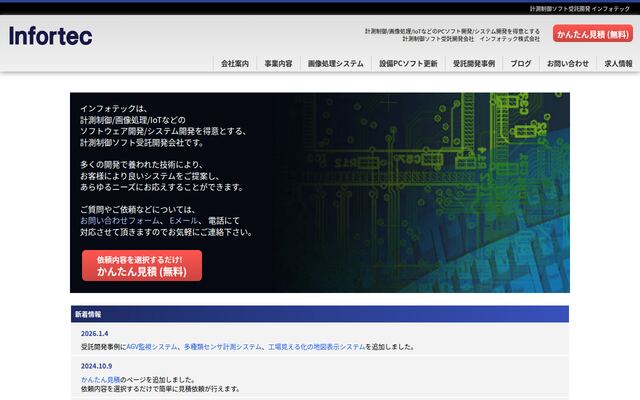Click the Eメール link
The image size is (640, 400).
pos(183,221)
